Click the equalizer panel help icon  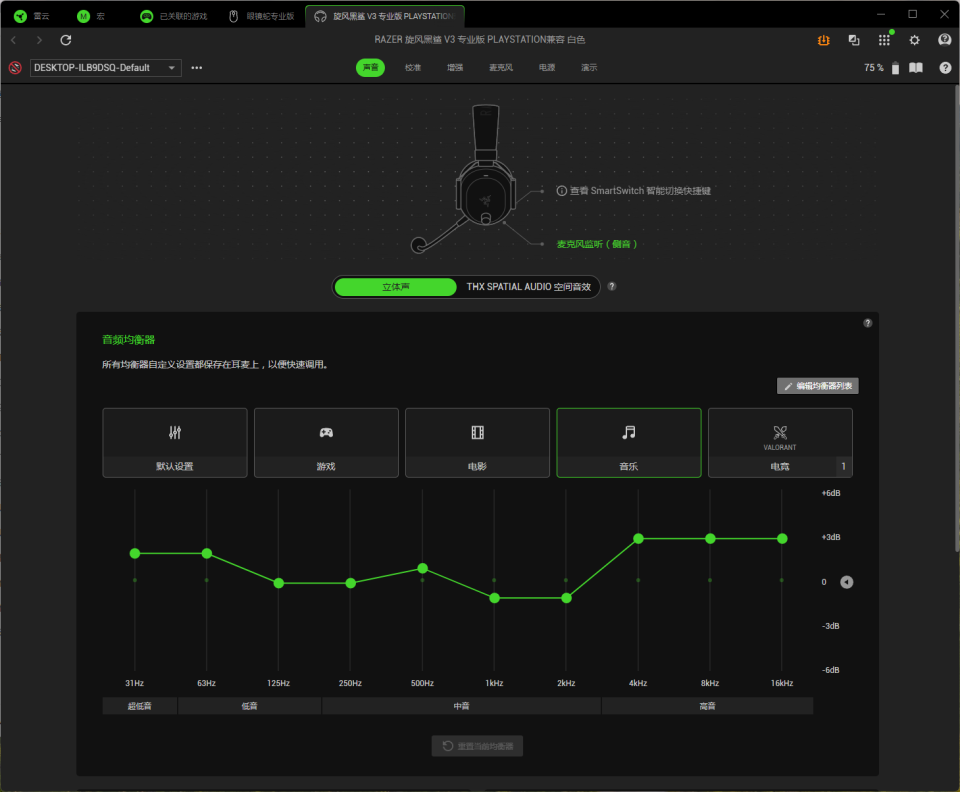pyautogui.click(x=868, y=323)
